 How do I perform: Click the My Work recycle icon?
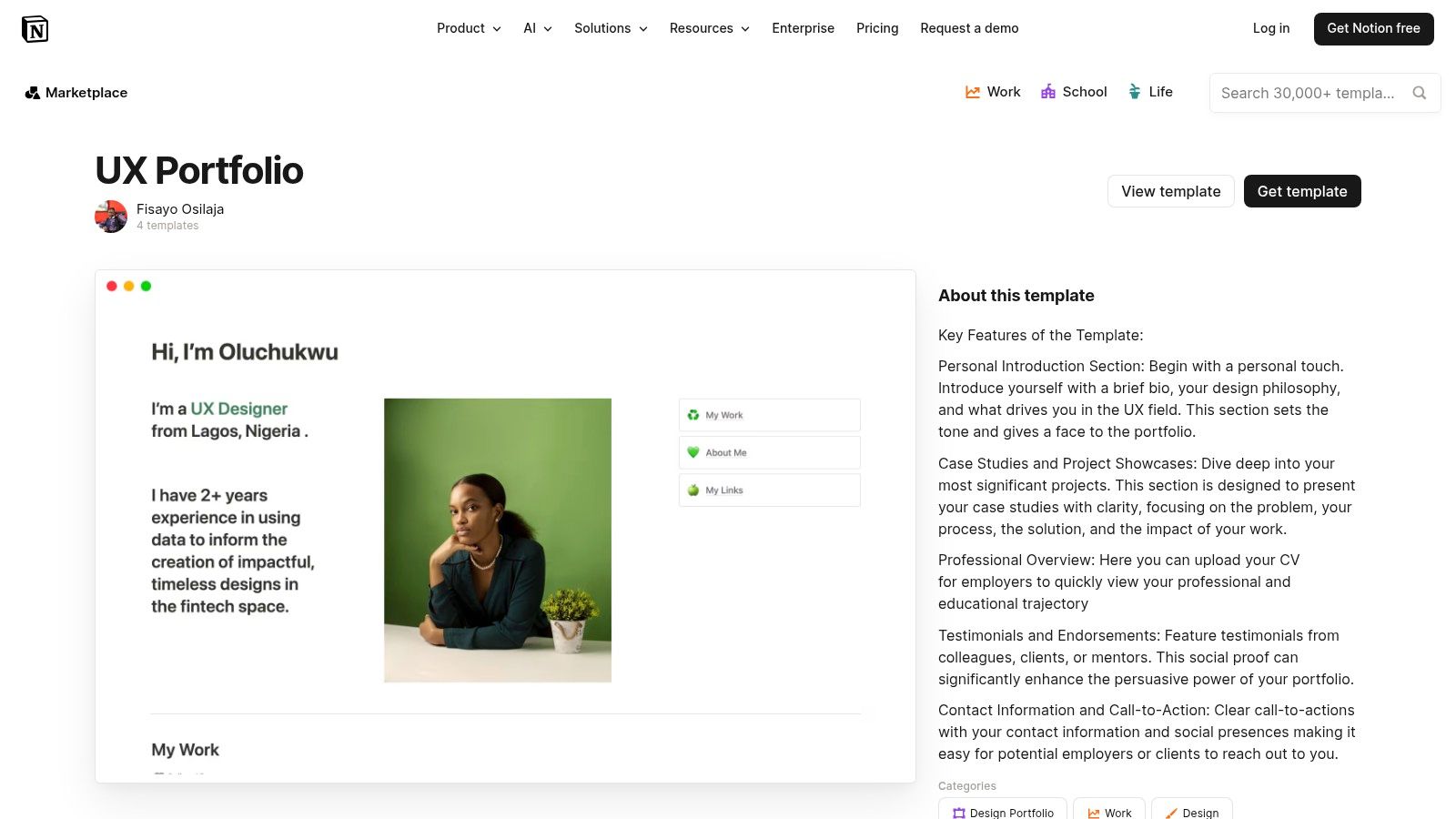[693, 415]
